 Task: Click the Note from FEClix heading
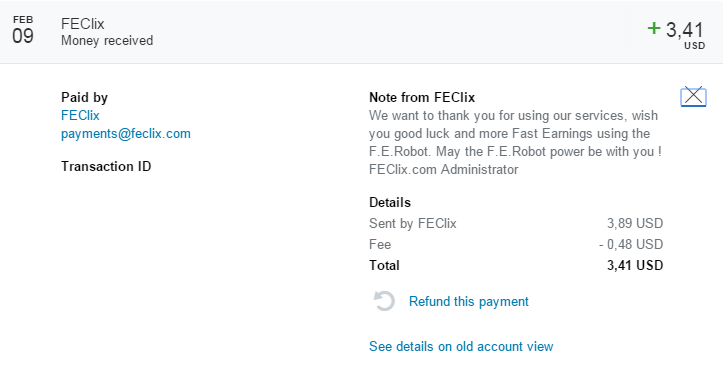click(422, 97)
